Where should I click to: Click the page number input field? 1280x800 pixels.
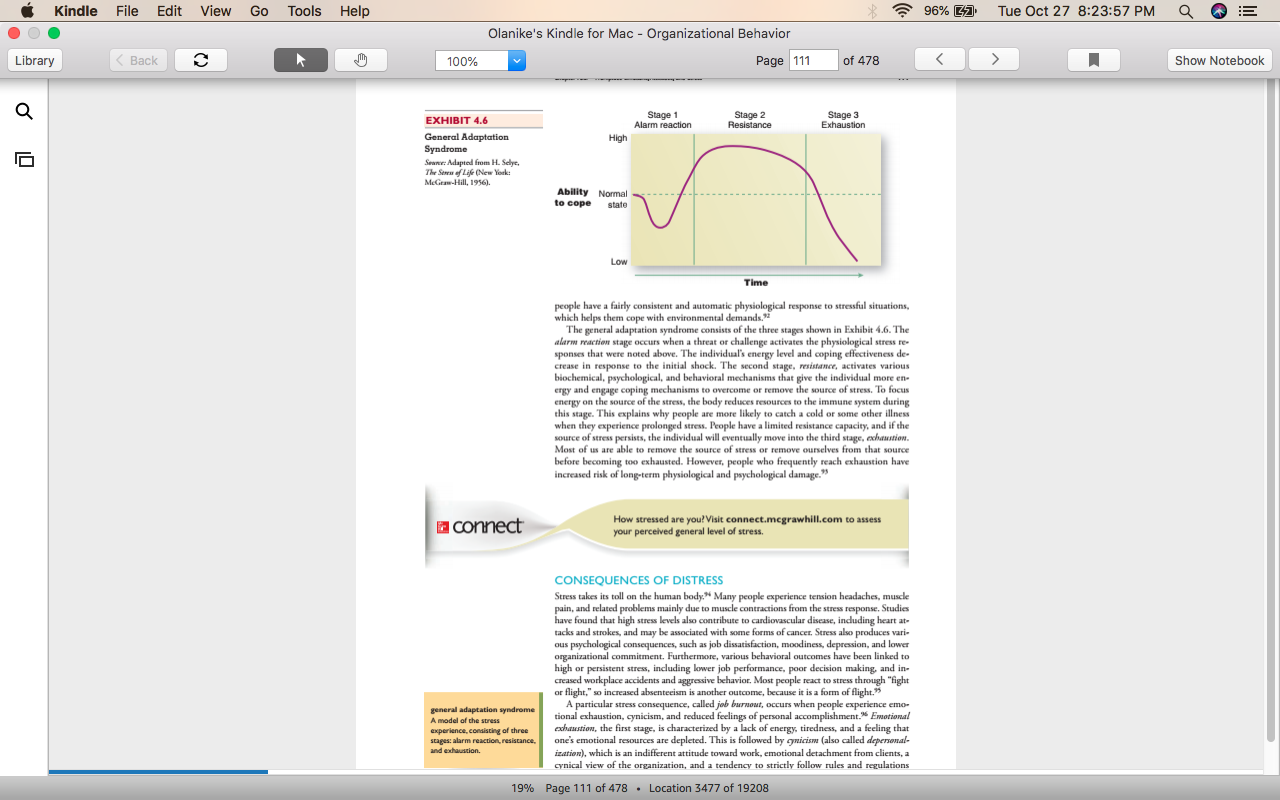pyautogui.click(x=813, y=60)
